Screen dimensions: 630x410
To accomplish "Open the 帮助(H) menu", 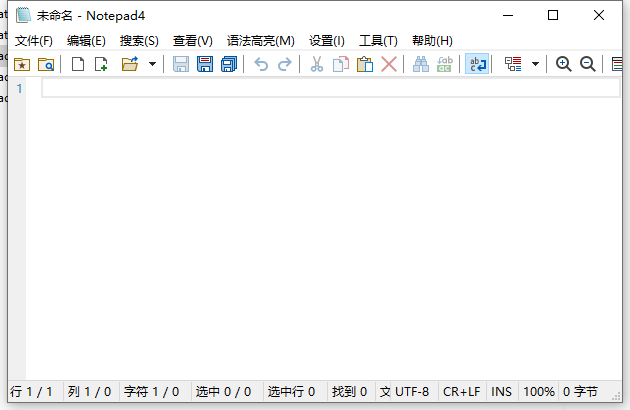I will pyautogui.click(x=432, y=41).
